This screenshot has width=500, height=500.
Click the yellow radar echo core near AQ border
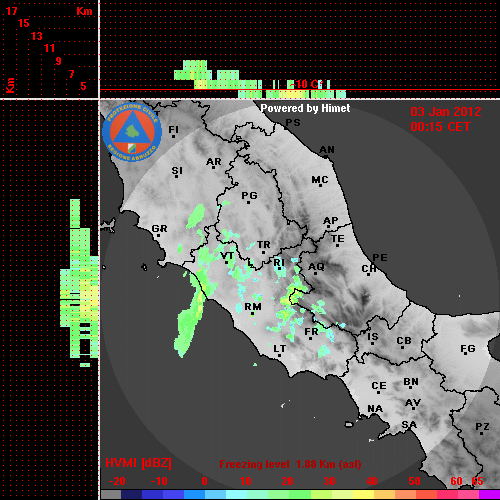tap(291, 297)
